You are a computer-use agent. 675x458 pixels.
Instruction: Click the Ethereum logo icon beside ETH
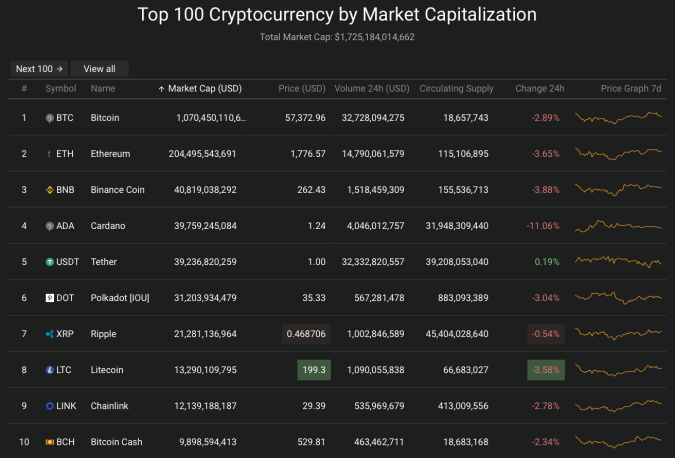[50, 154]
